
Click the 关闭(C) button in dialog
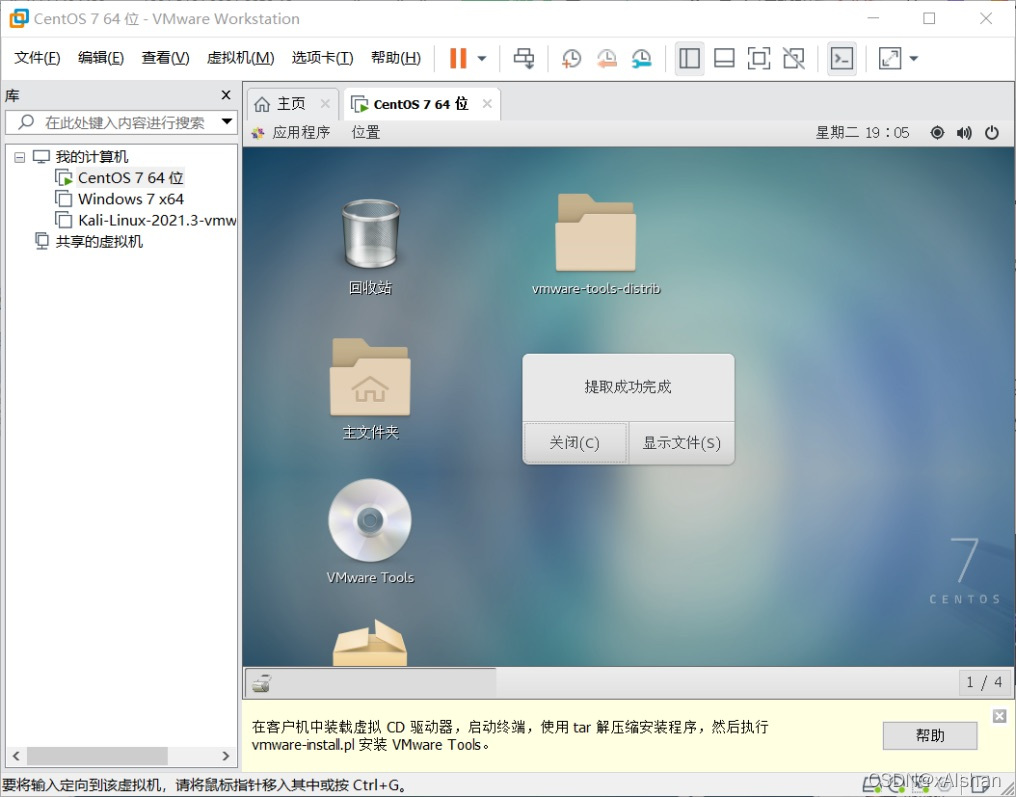coord(575,443)
